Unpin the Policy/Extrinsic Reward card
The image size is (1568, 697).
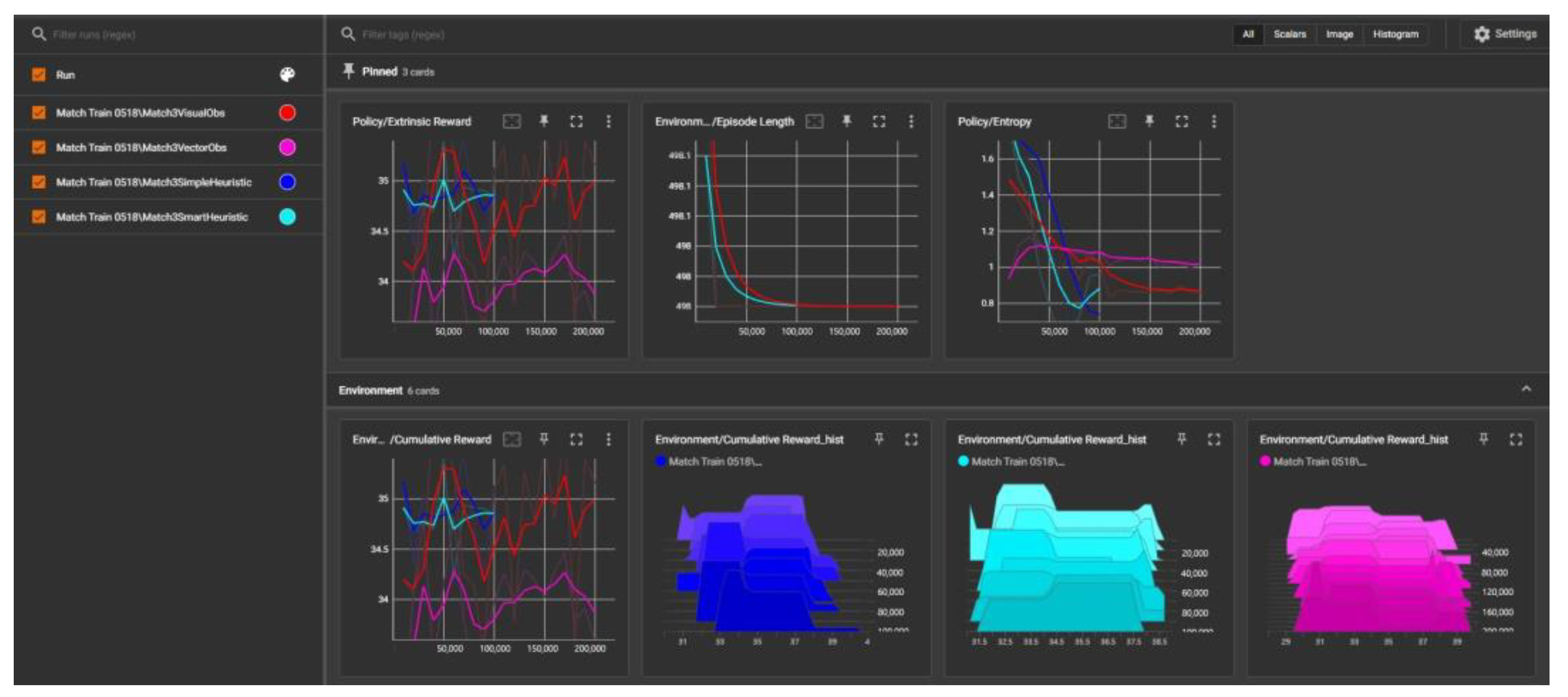543,121
